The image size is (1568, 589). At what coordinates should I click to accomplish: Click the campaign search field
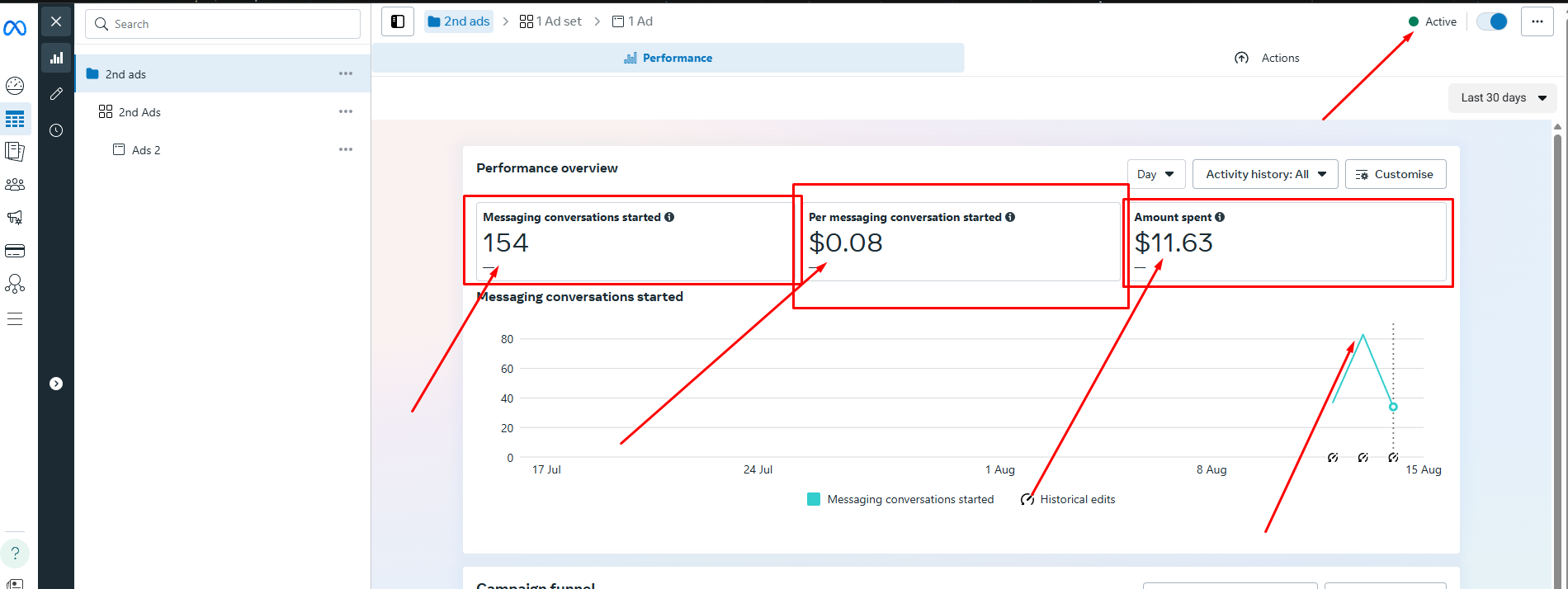[223, 24]
